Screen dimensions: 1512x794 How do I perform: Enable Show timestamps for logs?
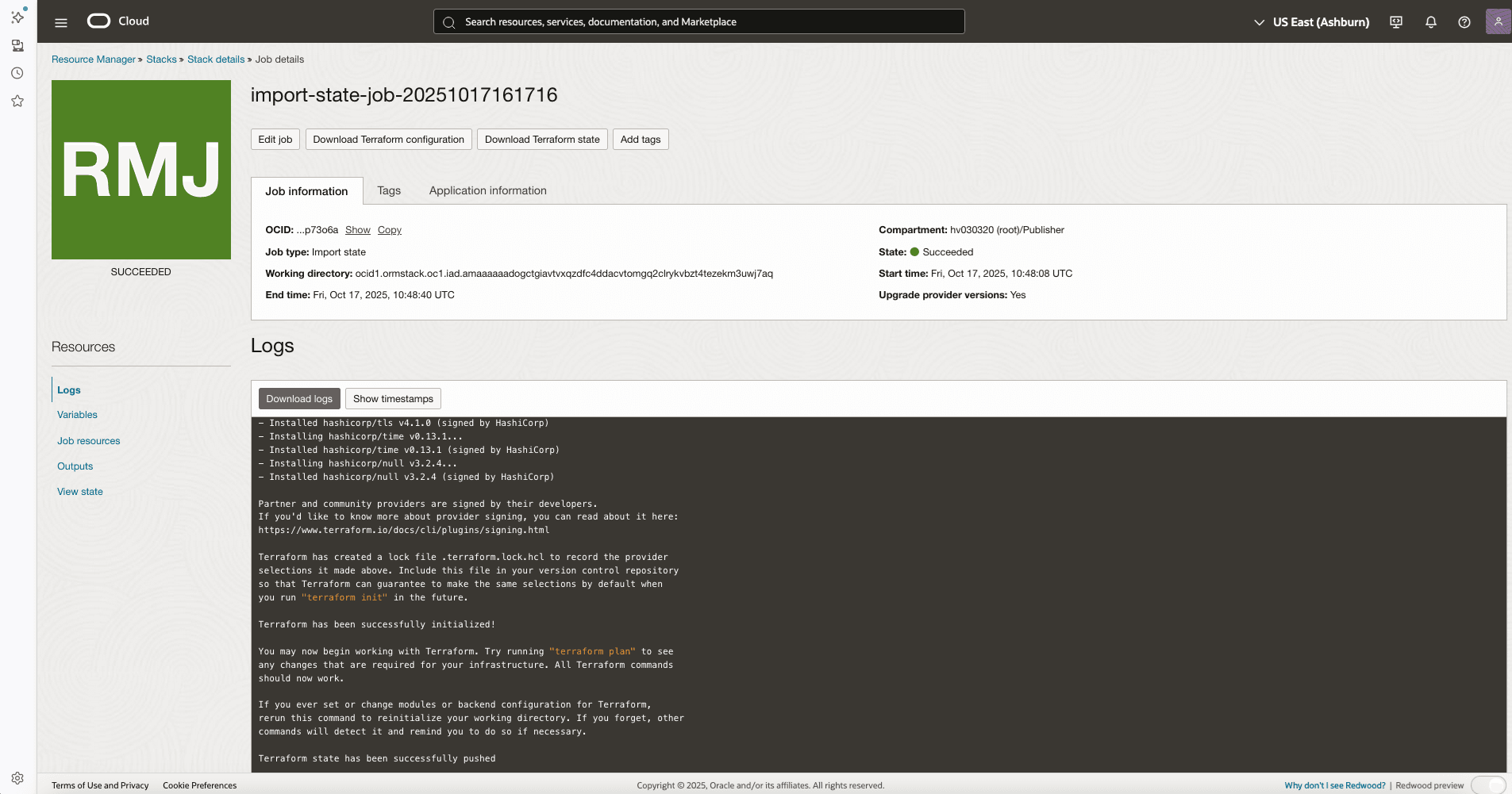[x=393, y=398]
